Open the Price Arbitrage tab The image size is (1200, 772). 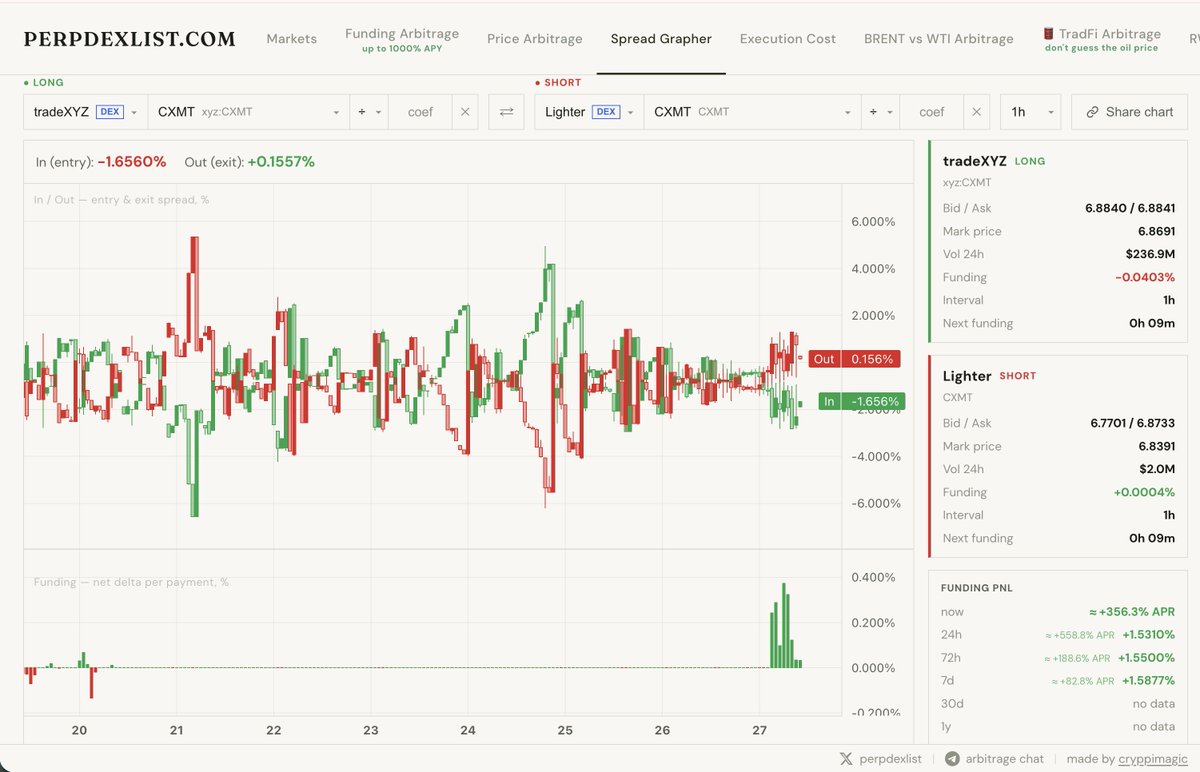(534, 39)
